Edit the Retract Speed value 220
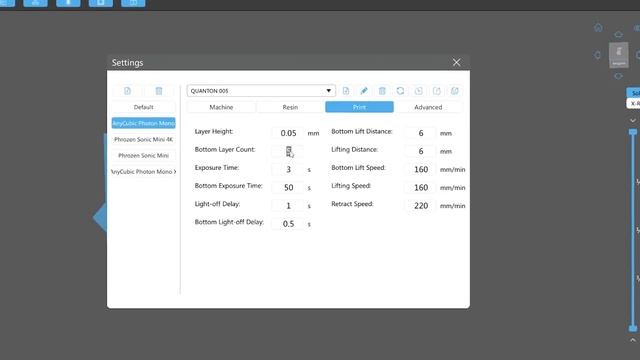 point(421,206)
